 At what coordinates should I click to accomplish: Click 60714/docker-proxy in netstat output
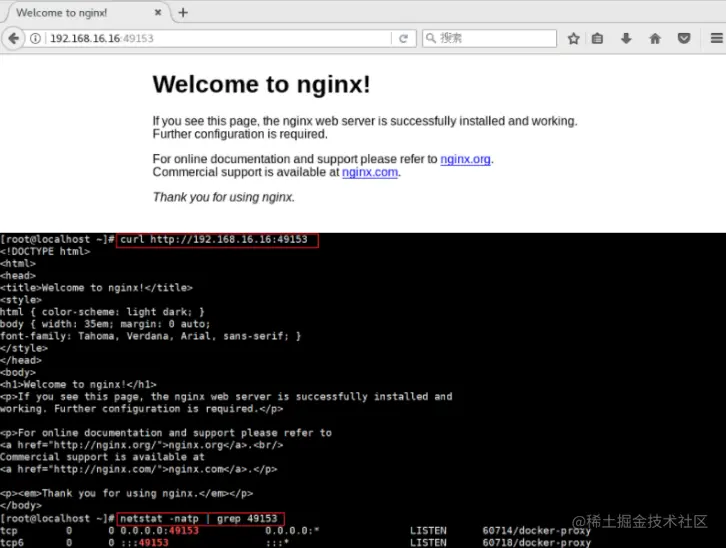point(537,530)
